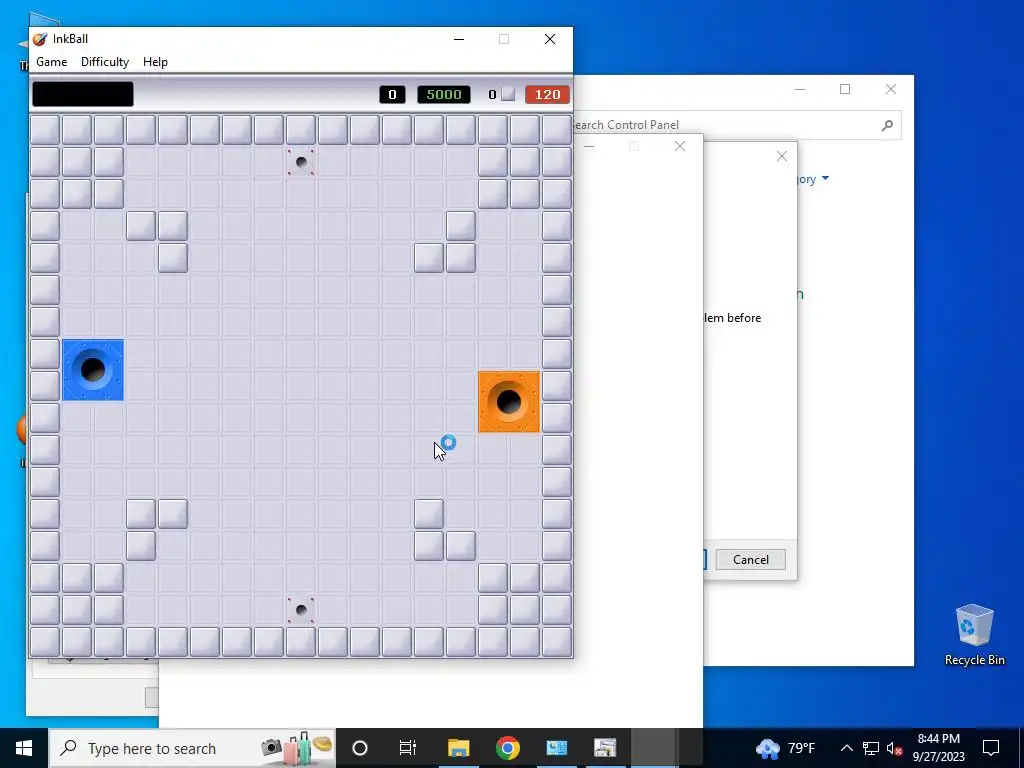Open the Game menu in InkBall

52,62
